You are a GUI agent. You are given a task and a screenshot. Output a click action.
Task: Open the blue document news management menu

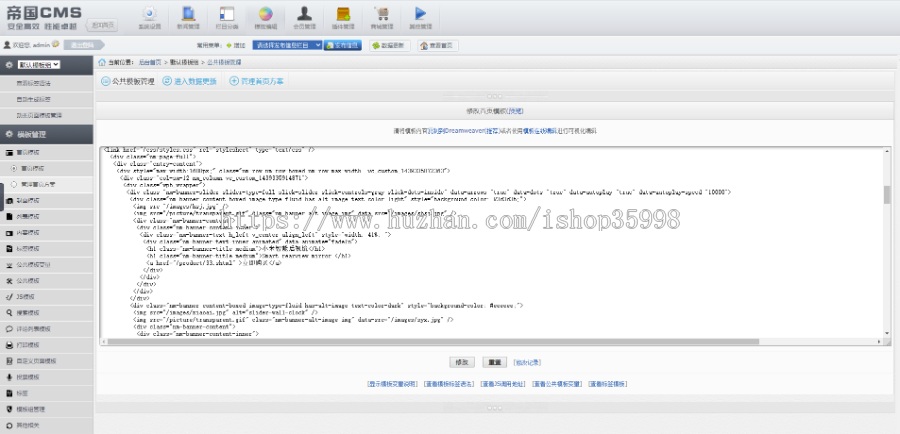click(x=188, y=18)
